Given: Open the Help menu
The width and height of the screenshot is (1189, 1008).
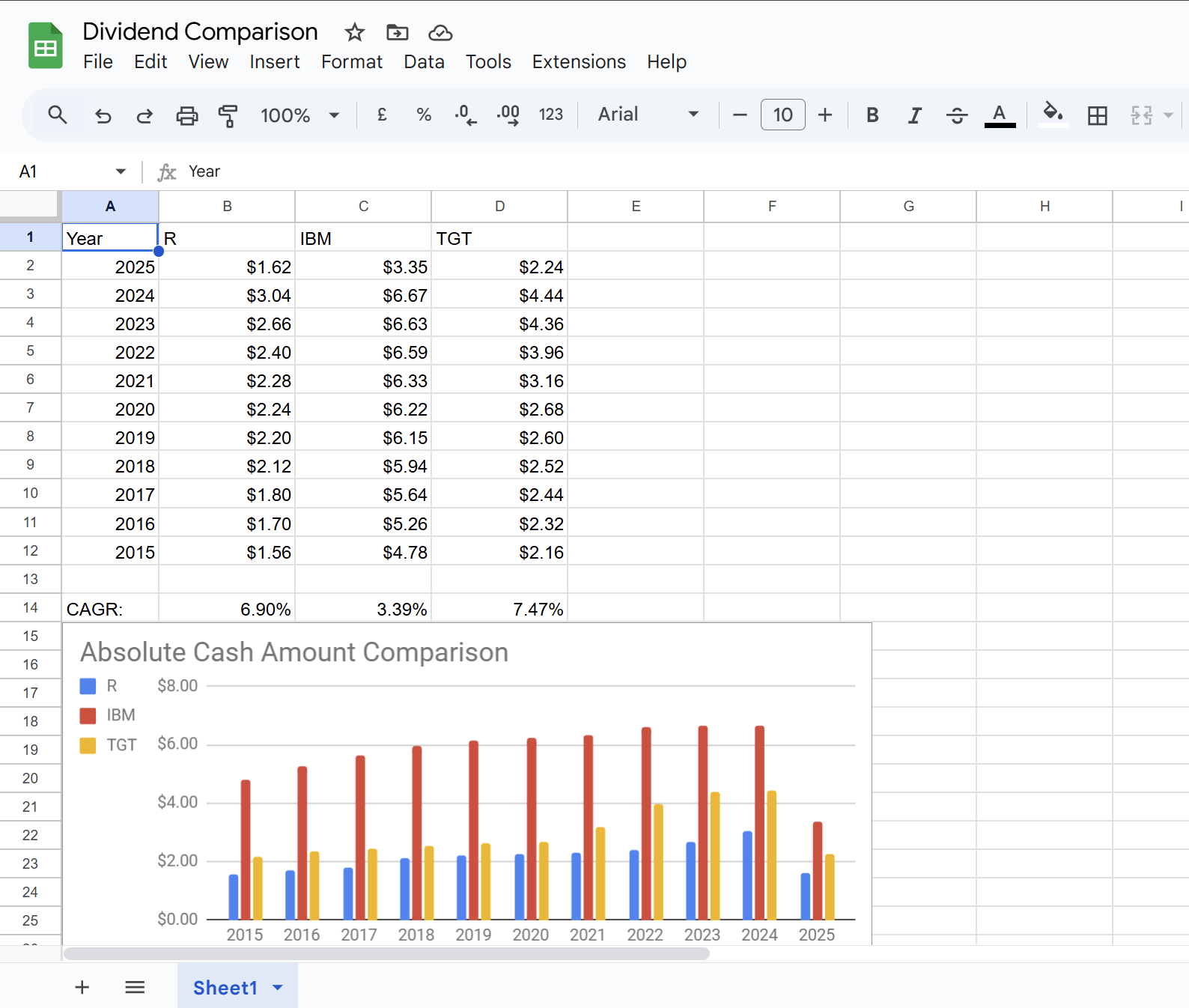Looking at the screenshot, I should pyautogui.click(x=666, y=61).
